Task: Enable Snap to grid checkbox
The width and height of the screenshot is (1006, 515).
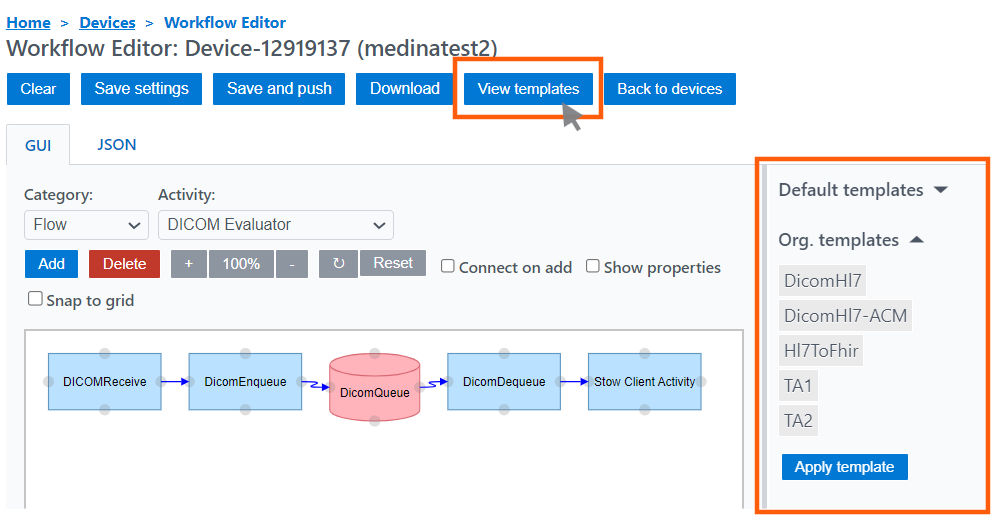Action: point(36,299)
